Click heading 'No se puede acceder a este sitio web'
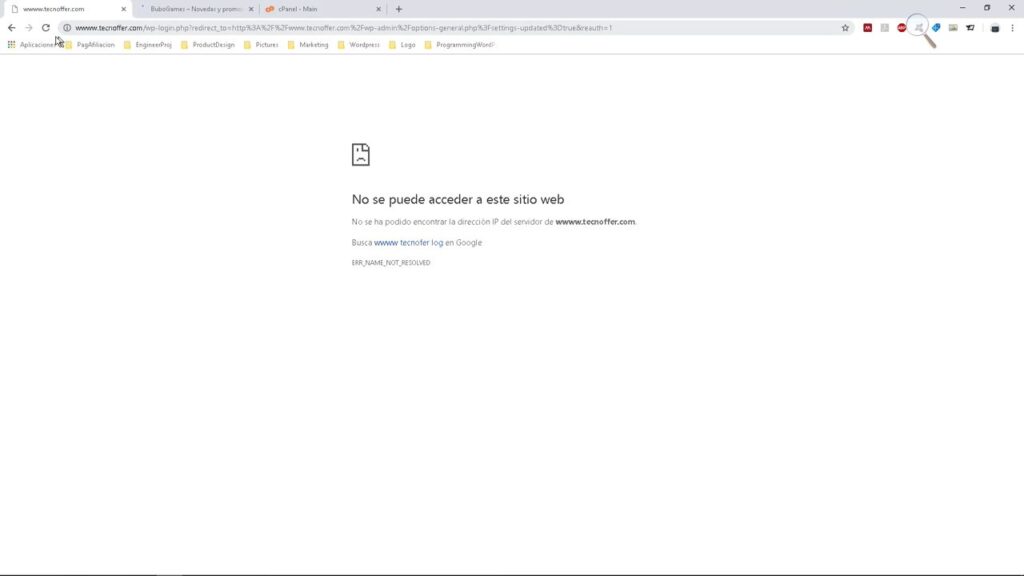This screenshot has width=1024, height=576. pyautogui.click(x=458, y=199)
